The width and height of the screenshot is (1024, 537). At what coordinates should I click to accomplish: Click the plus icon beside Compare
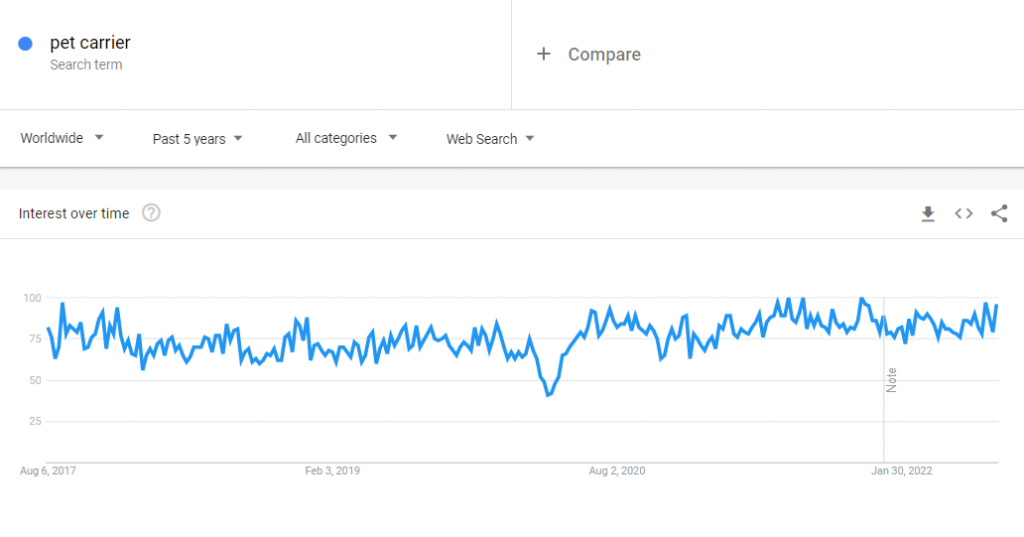pyautogui.click(x=543, y=54)
